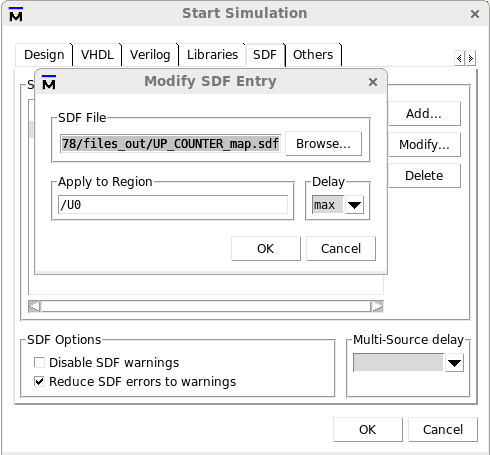
Task: Click the Apply to Region input field
Action: [173, 205]
